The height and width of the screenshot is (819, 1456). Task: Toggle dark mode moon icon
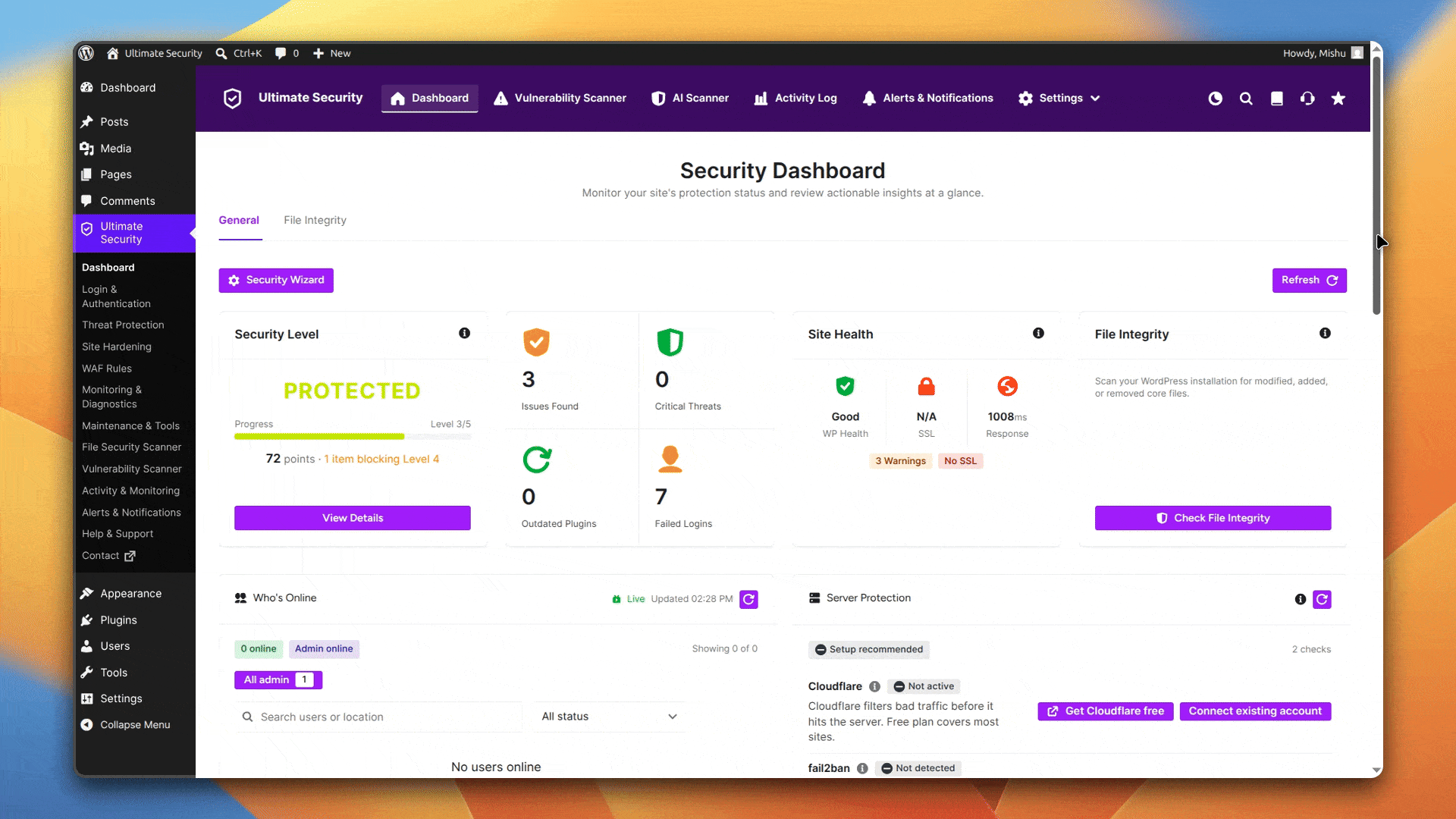pos(1215,99)
